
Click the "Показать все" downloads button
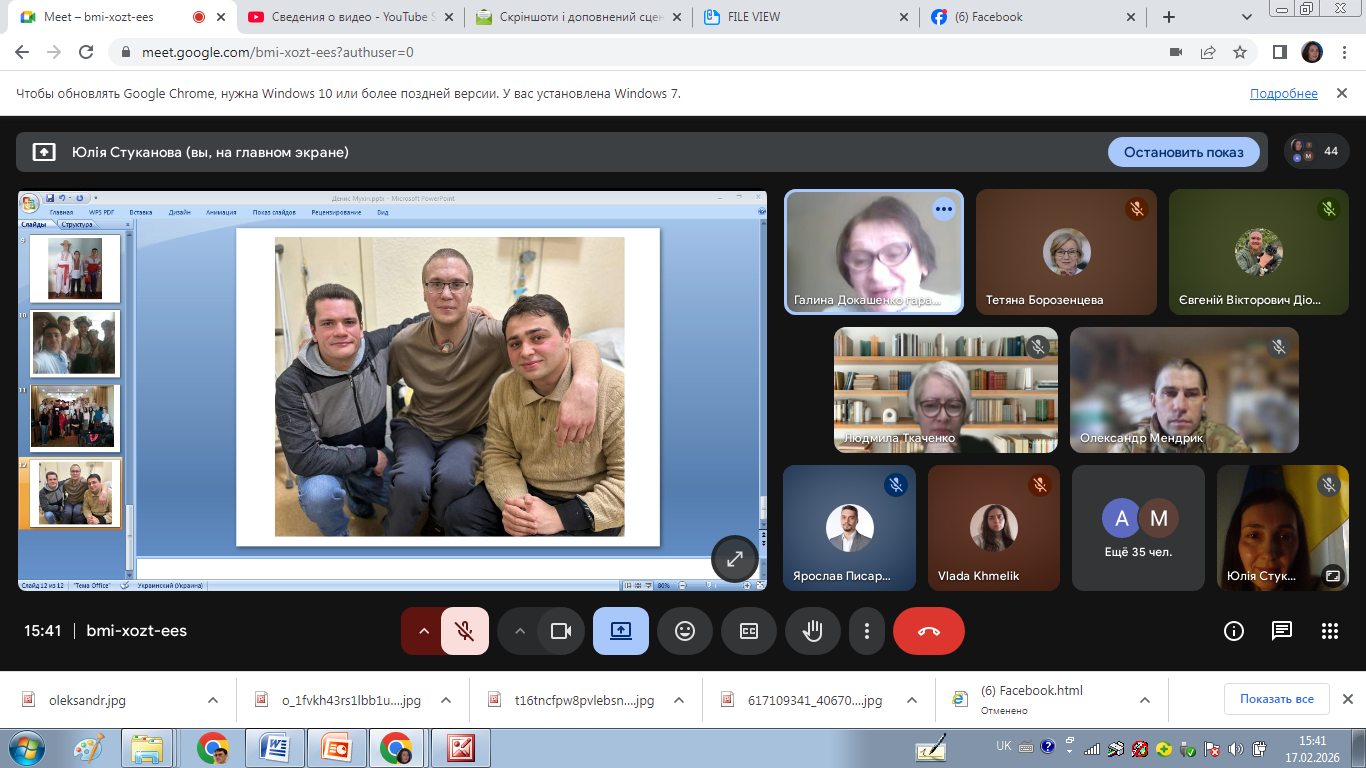point(1276,699)
